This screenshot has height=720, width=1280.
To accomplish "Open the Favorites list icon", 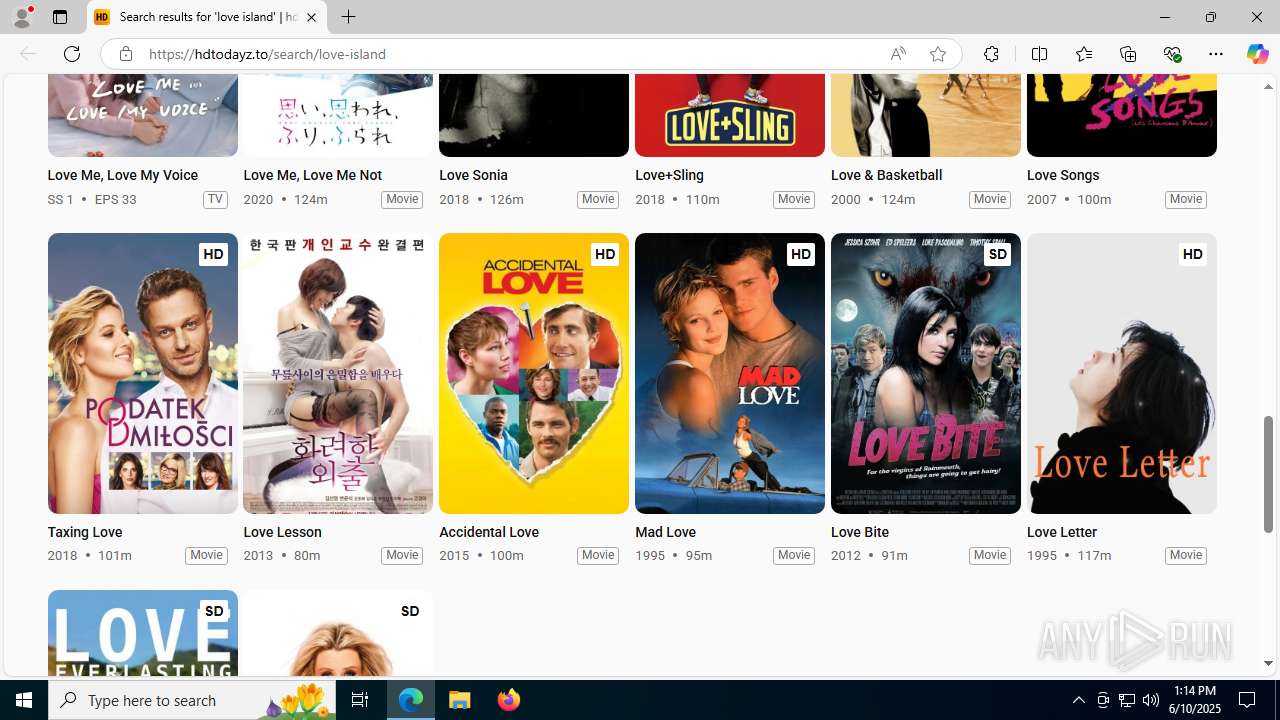I will pyautogui.click(x=1083, y=54).
